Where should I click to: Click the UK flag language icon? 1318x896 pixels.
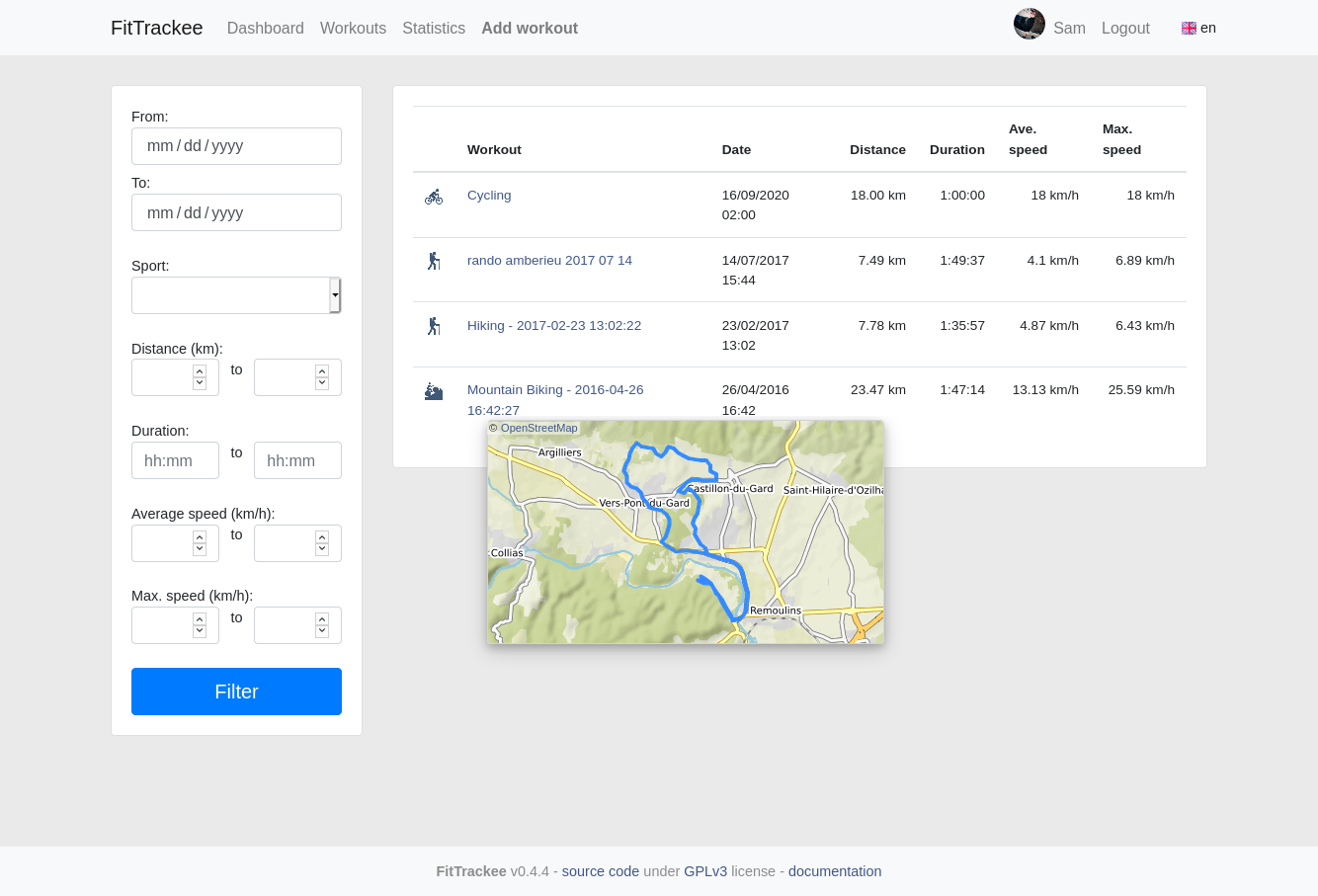point(1189,29)
